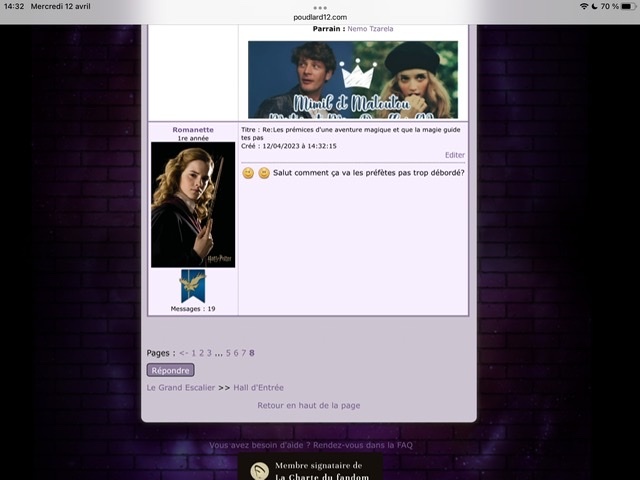Open the Editer link on Romanette's post

click(x=455, y=155)
